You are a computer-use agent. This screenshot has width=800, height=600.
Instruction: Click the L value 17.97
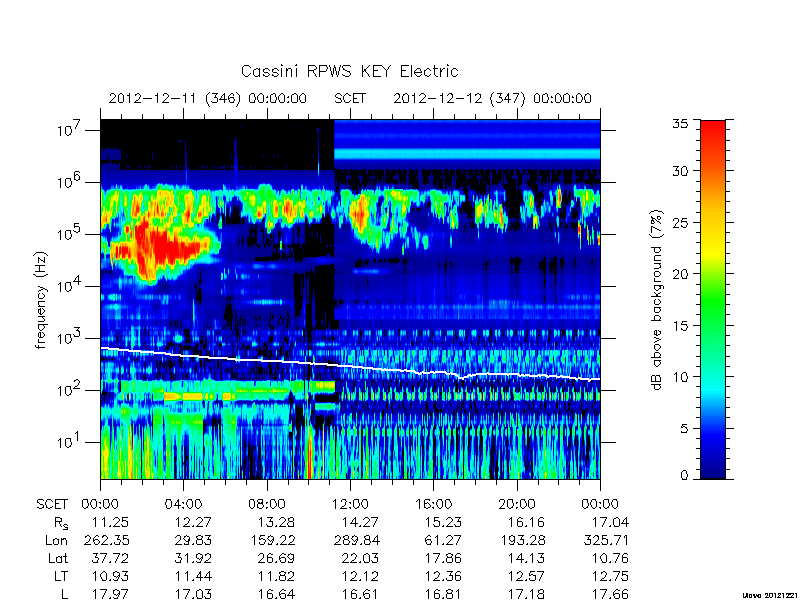pyautogui.click(x=110, y=594)
